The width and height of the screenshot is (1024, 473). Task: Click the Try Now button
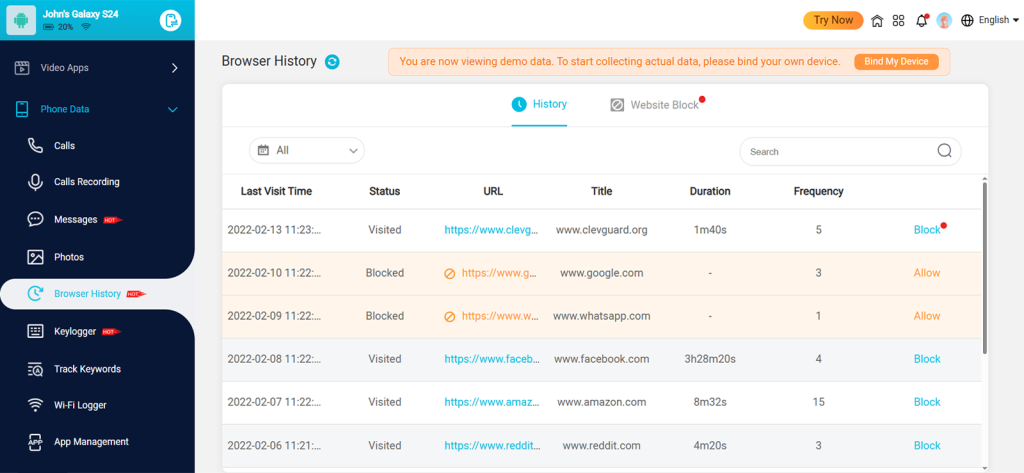(833, 20)
